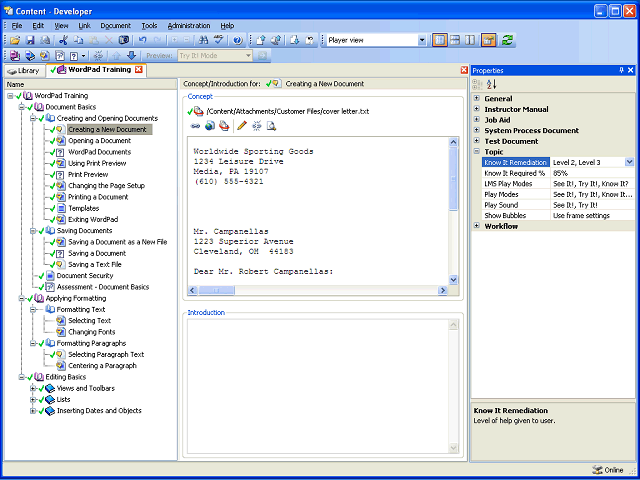Switch to the Library tab
The width and height of the screenshot is (640, 480).
23,71
